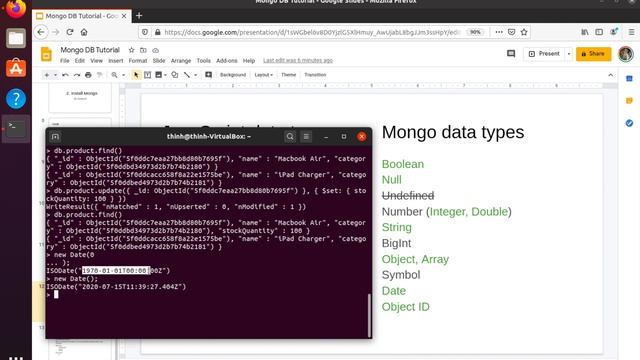Open Firefox hamburger menu
Image resolution: width=640 pixels, height=360 pixels.
tap(631, 32)
